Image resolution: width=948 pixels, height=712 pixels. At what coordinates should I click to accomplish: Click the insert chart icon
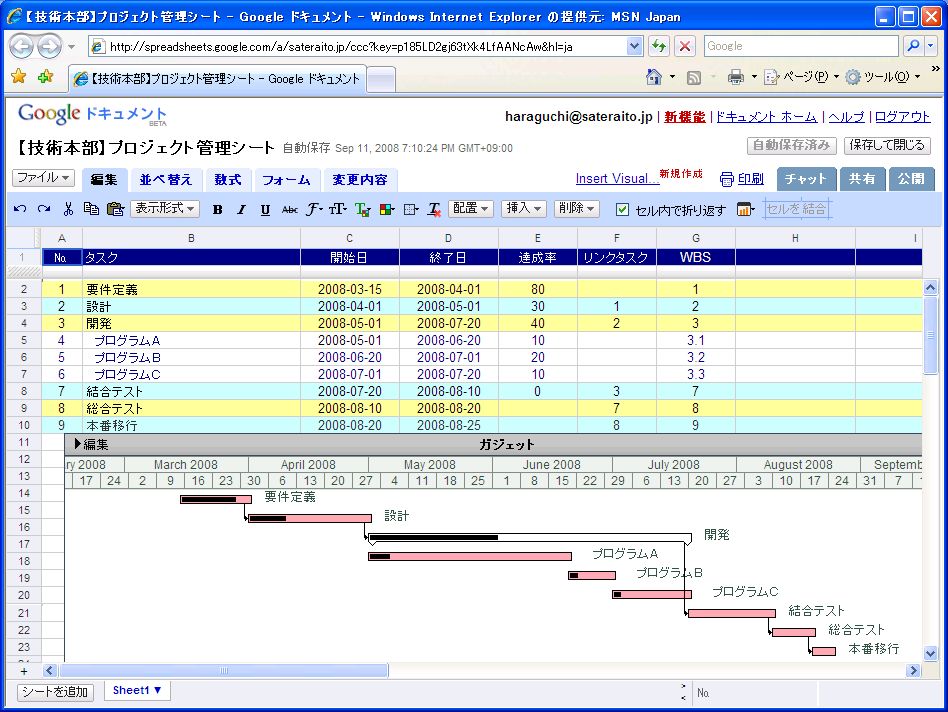point(744,209)
